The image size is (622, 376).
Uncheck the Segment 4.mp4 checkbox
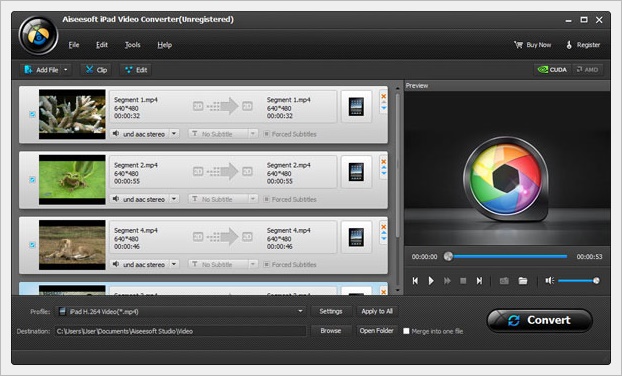click(x=33, y=245)
